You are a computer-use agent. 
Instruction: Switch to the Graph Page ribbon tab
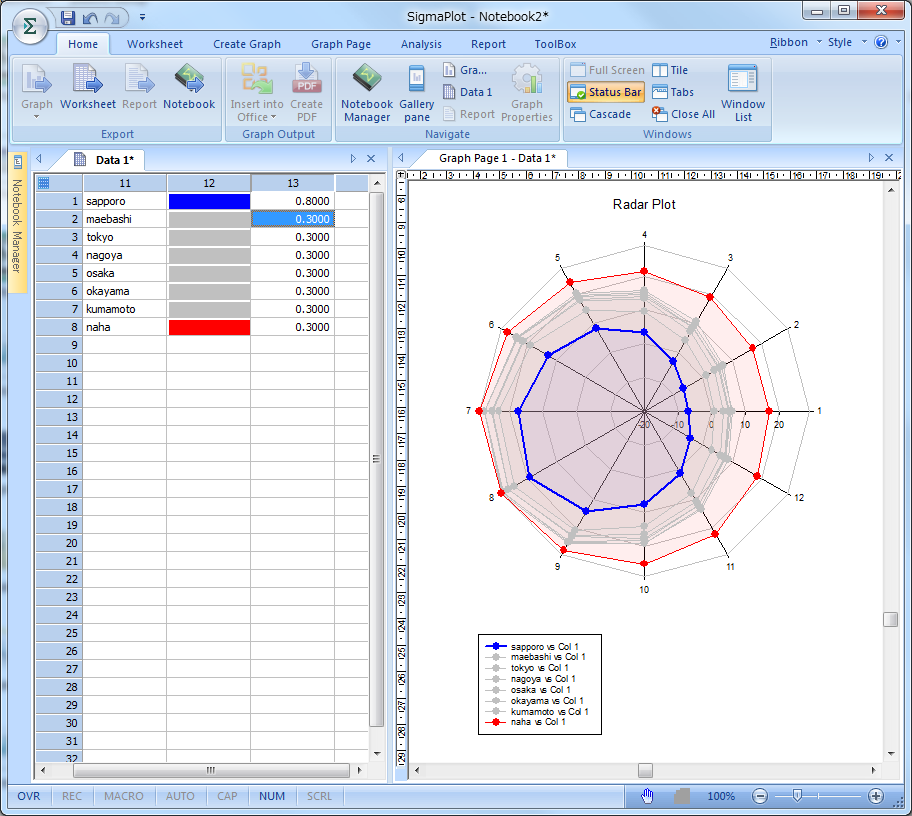pyautogui.click(x=341, y=44)
